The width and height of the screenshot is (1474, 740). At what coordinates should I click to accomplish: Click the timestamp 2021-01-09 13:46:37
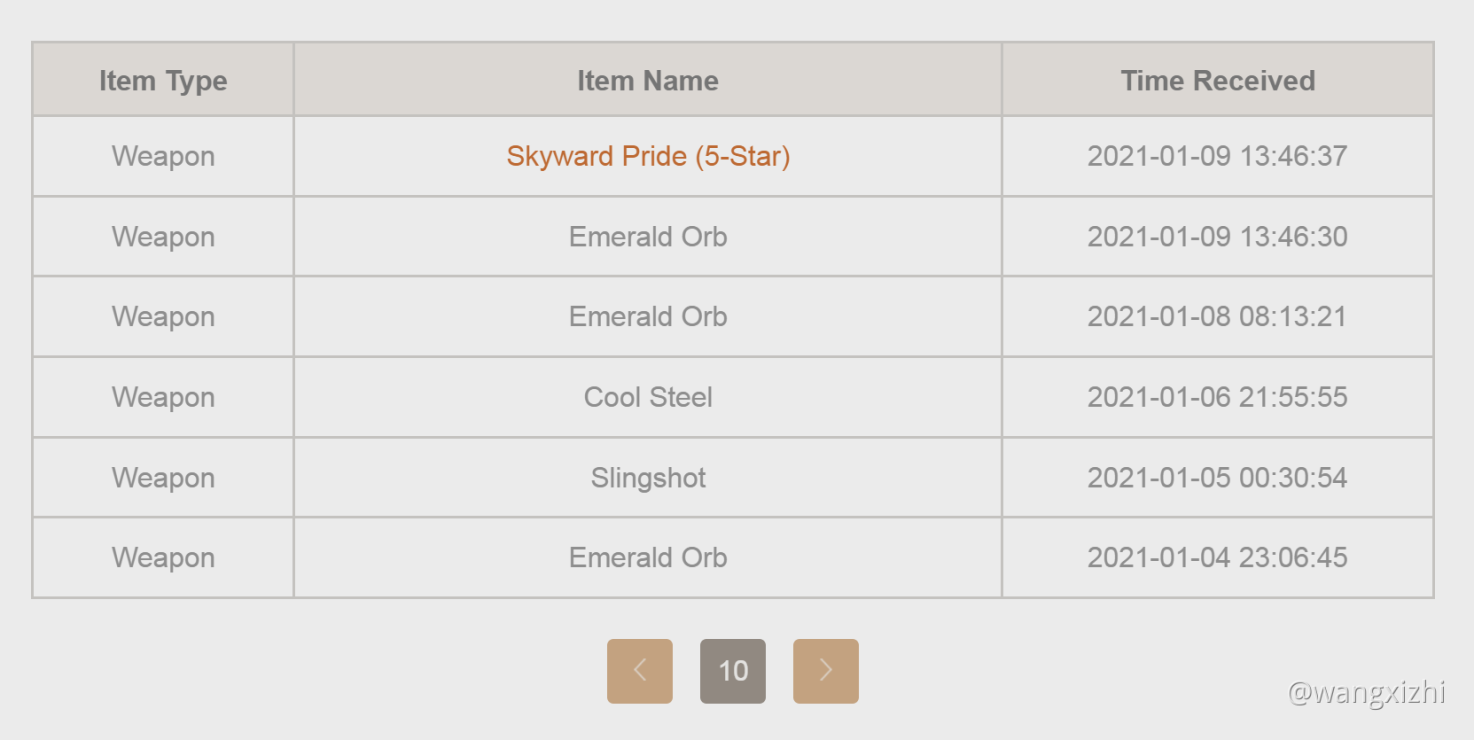pyautogui.click(x=1217, y=156)
